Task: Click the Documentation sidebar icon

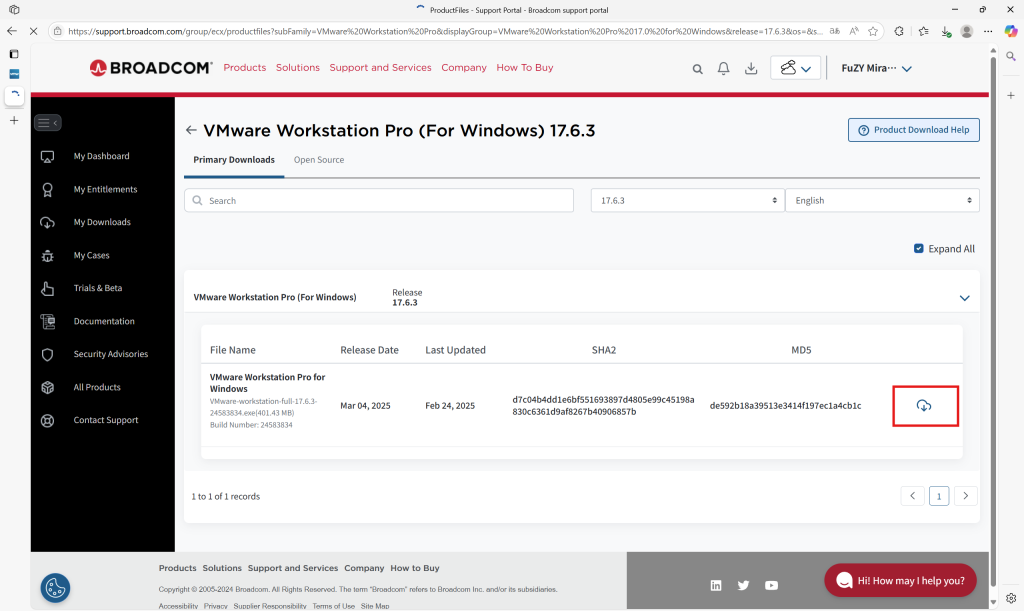Action: click(x=48, y=321)
